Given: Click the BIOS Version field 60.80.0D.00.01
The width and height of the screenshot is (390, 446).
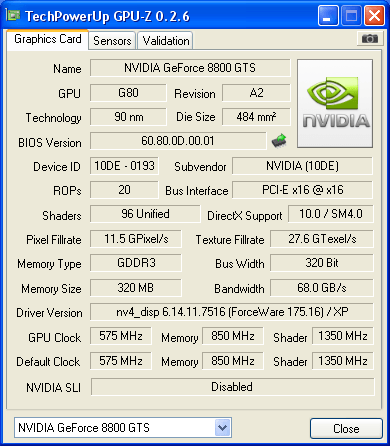Looking at the screenshot, I should pos(178,141).
